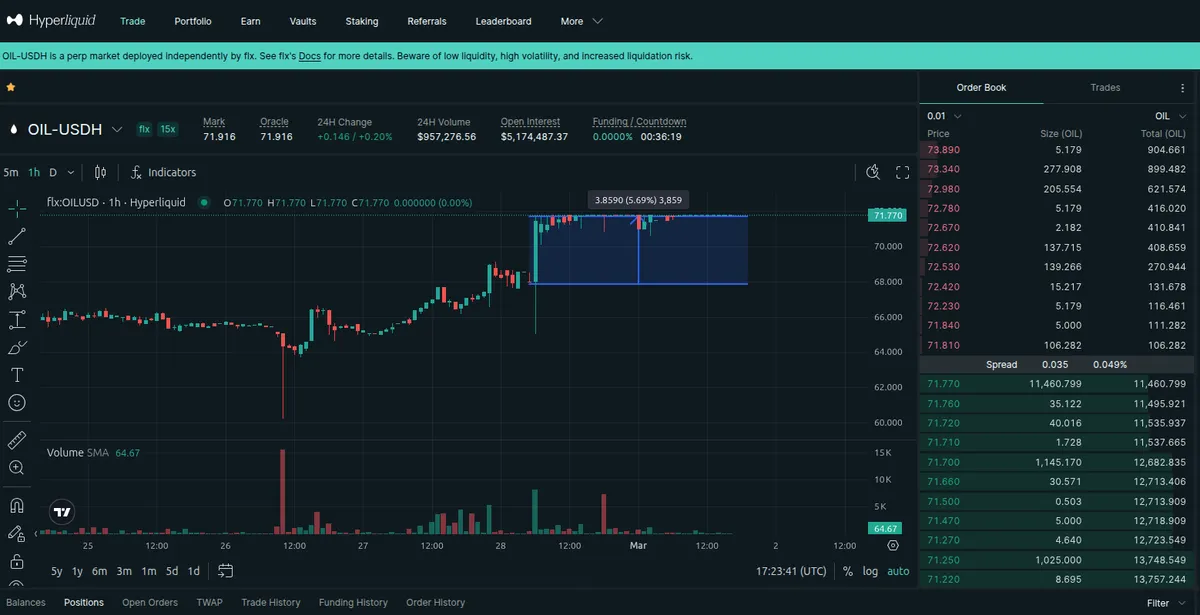Open order book three-dot options menu

pyautogui.click(x=1183, y=88)
